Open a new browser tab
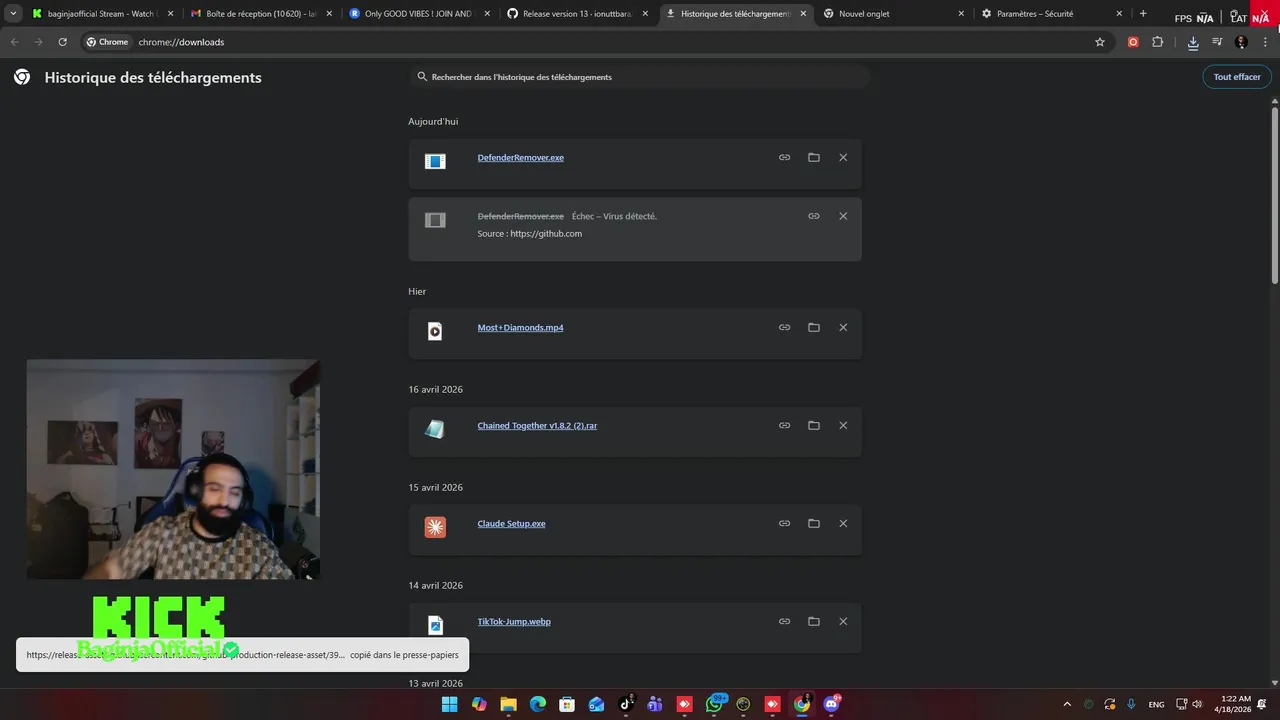This screenshot has width=1280, height=720. (1143, 14)
